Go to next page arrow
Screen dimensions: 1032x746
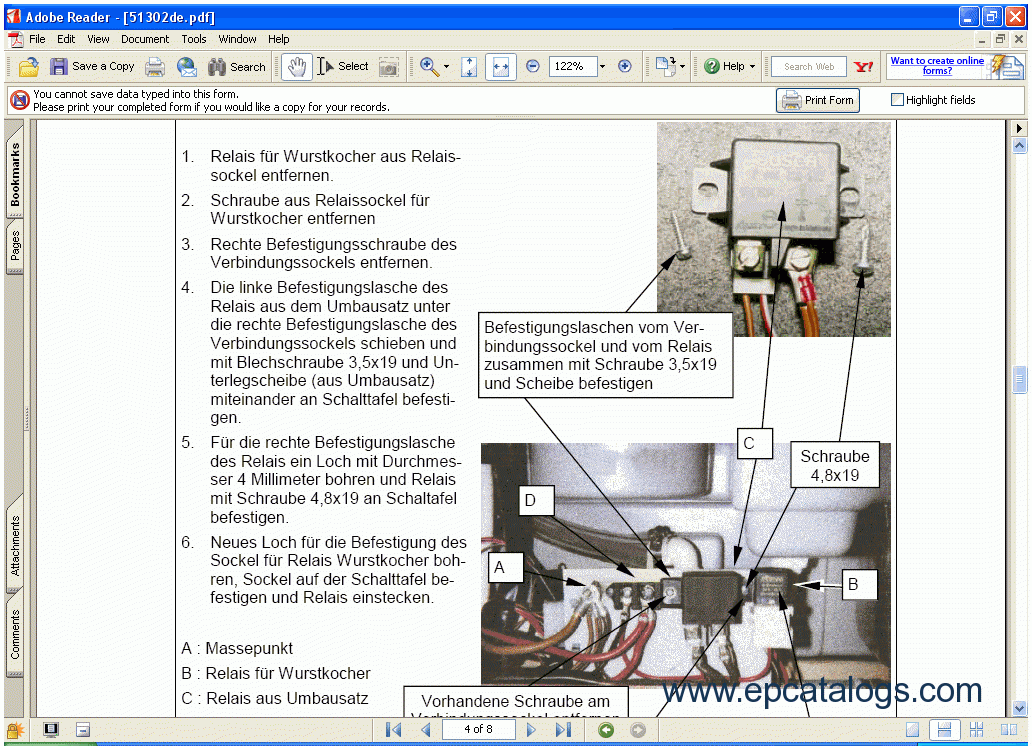pyautogui.click(x=532, y=730)
